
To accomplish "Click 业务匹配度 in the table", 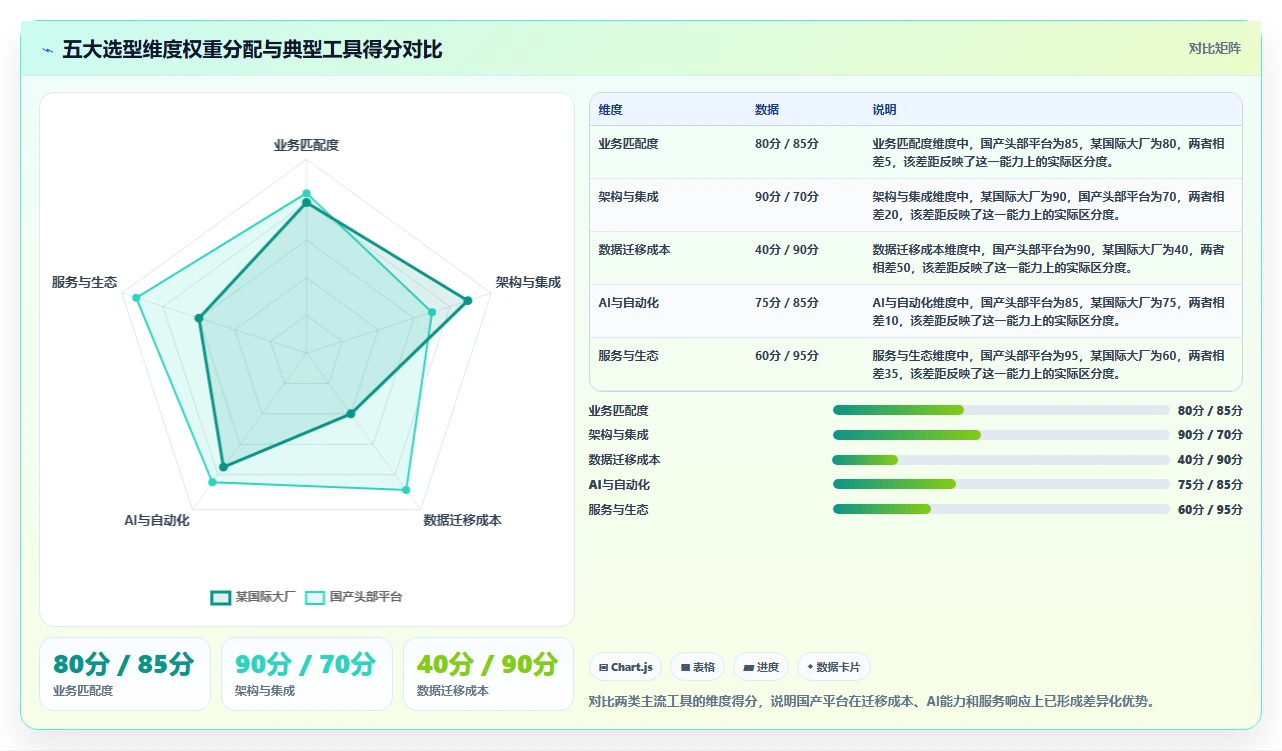I will coord(628,144).
